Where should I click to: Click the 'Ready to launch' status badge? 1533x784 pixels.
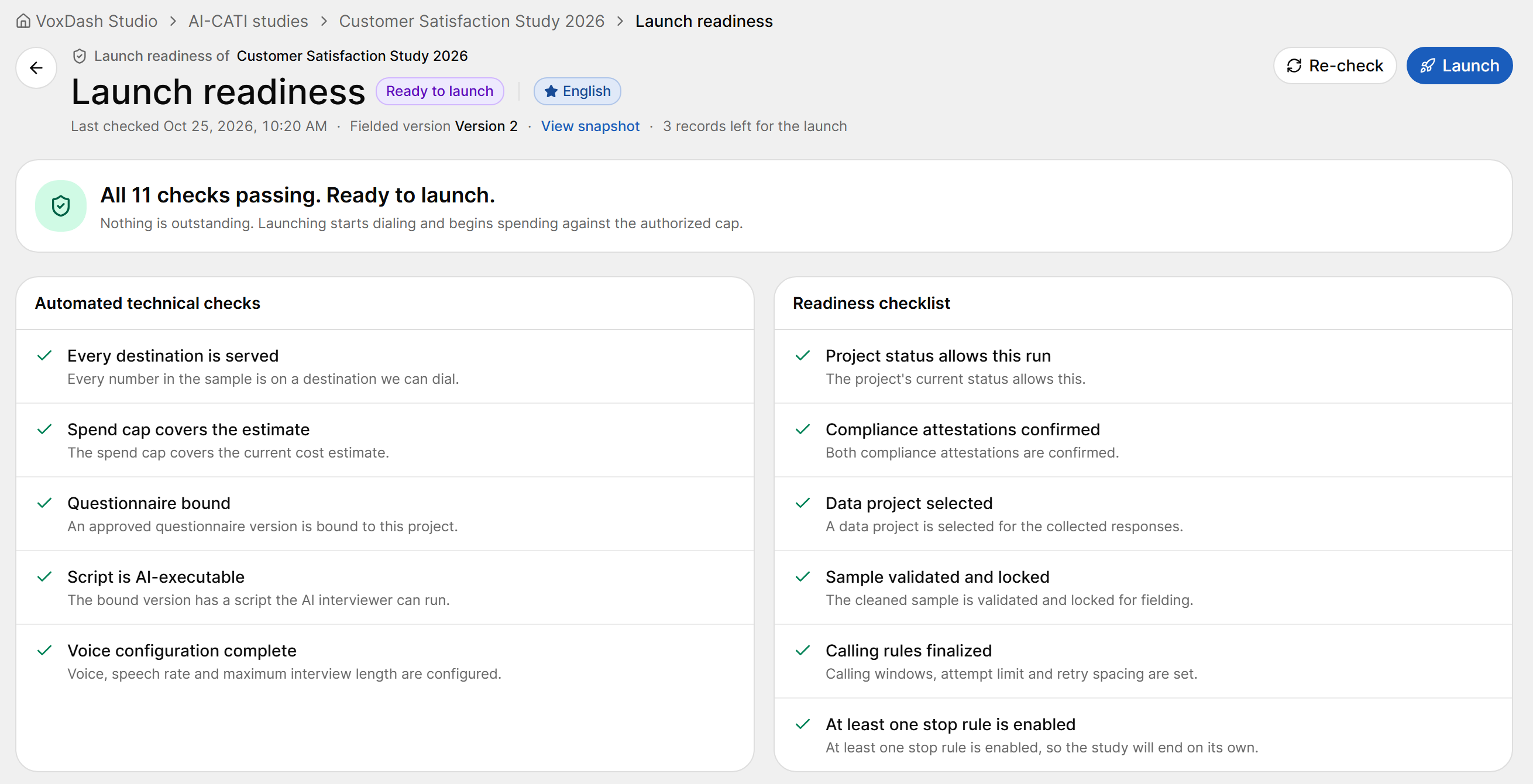440,91
